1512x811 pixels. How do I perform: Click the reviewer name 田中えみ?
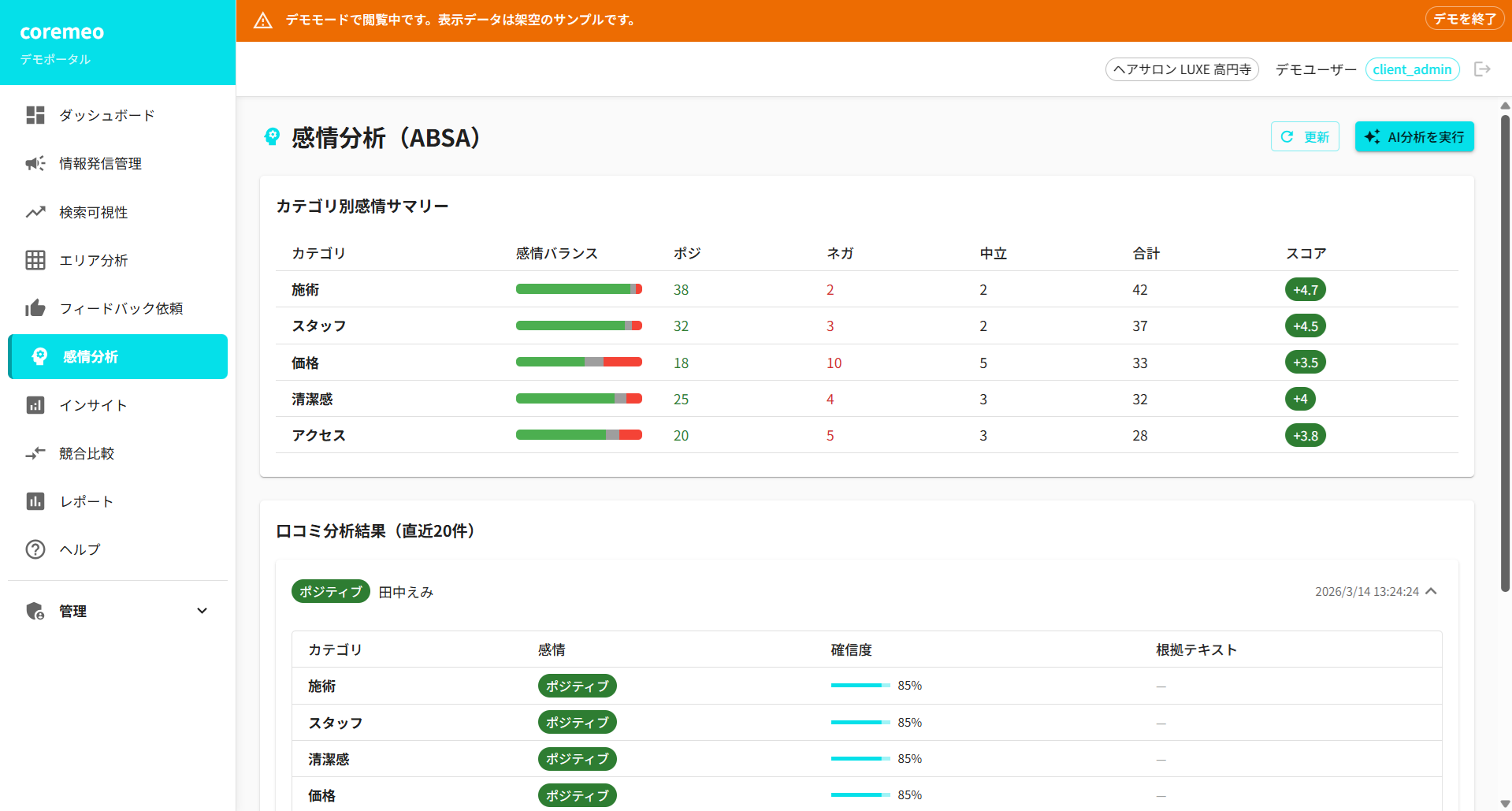(406, 592)
